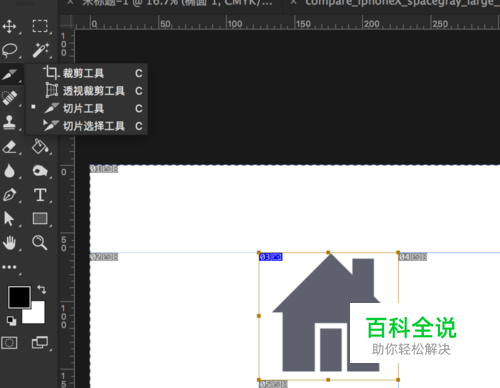Switch to the compare_iphonex_spacegray_large tab

coord(402,3)
